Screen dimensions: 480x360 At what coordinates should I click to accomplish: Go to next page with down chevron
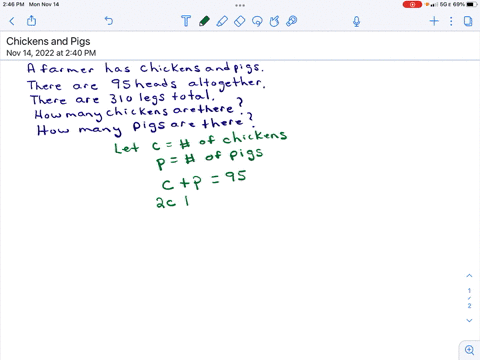[469, 320]
